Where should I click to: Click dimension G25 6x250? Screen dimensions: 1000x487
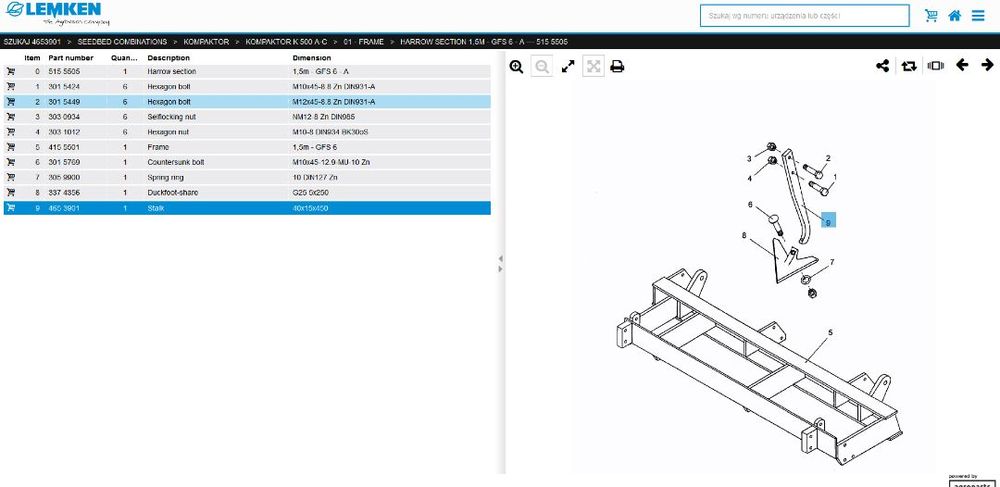(x=311, y=193)
